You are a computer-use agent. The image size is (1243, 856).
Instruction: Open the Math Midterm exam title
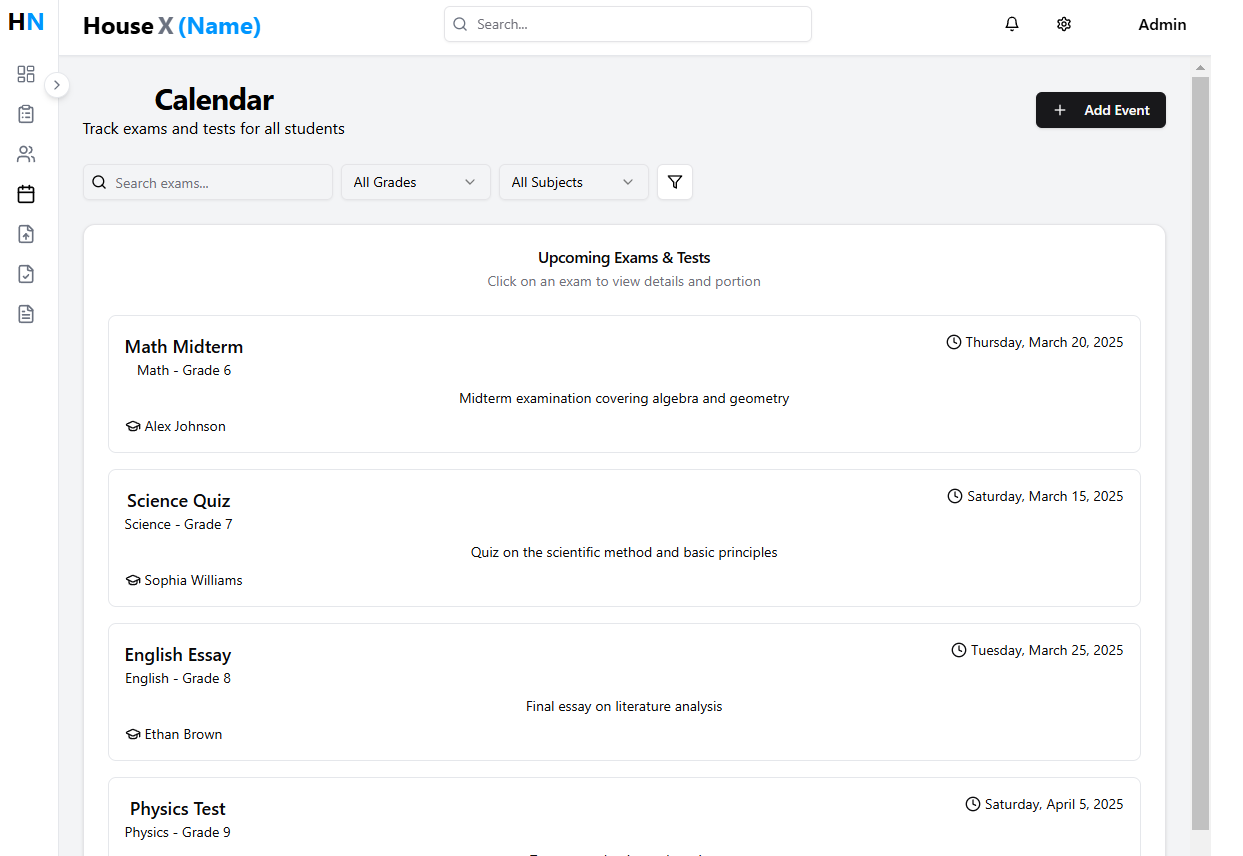pos(184,347)
